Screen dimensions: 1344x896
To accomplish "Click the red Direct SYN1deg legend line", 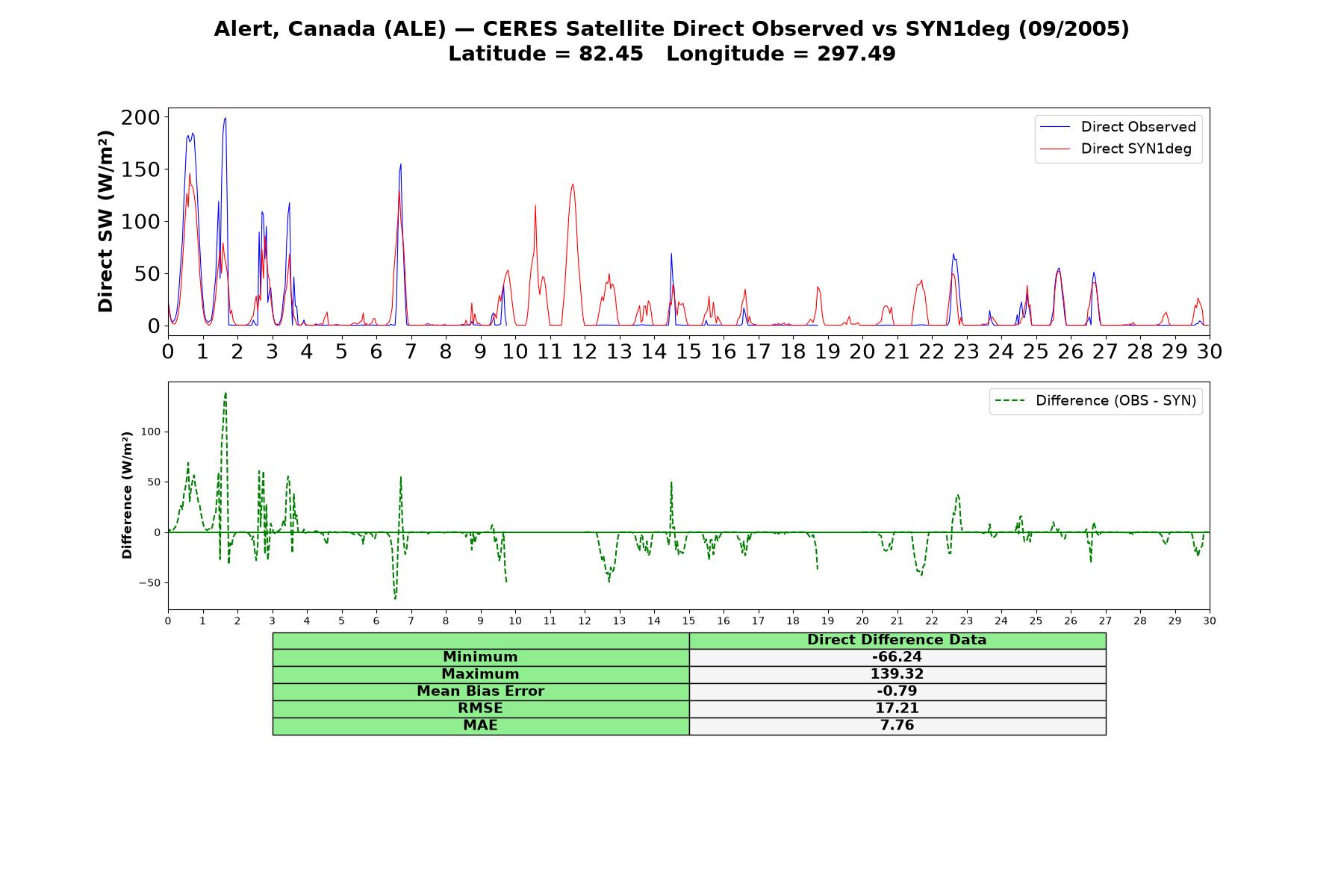I will [1055, 149].
